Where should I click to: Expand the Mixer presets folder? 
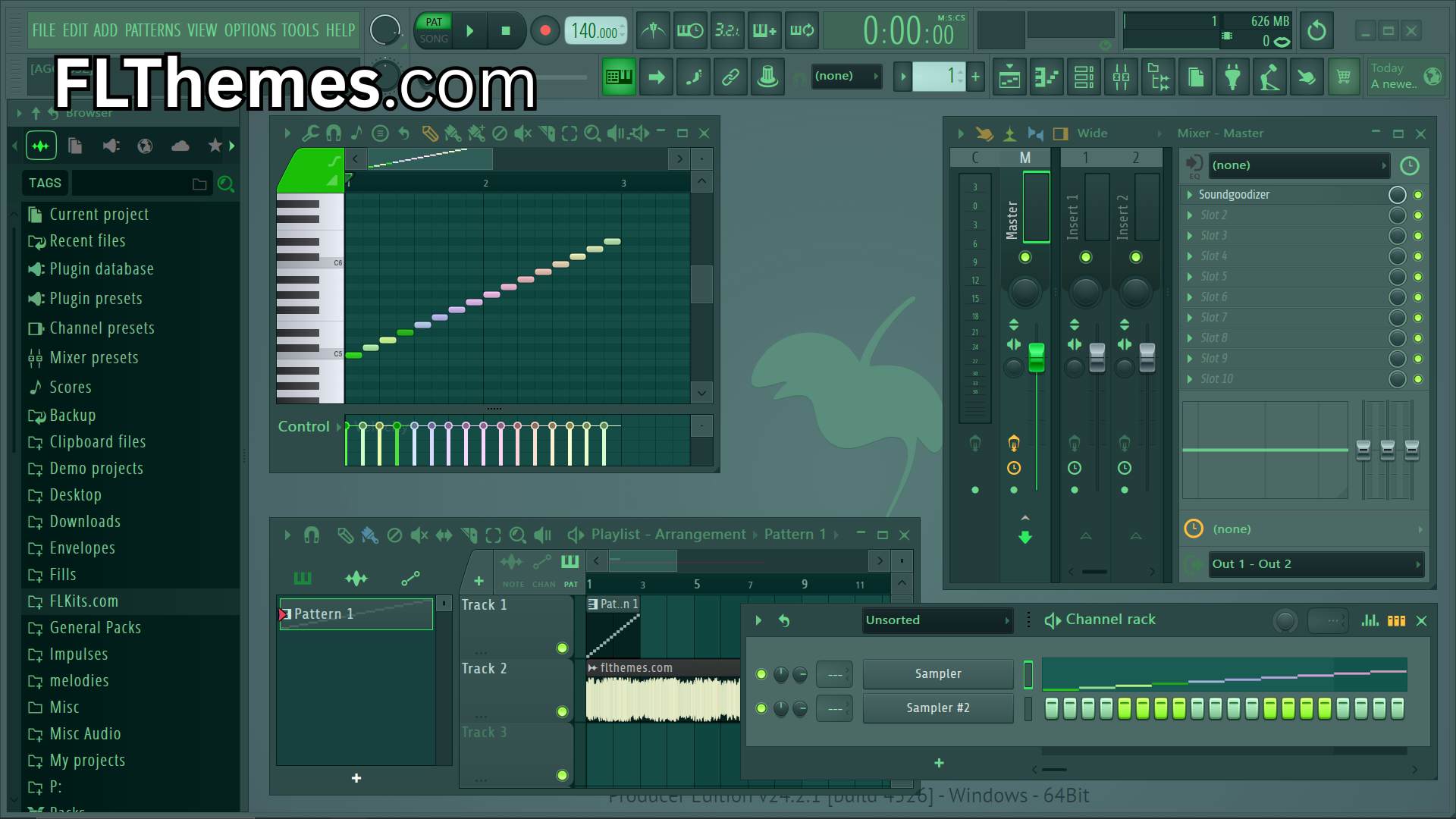(x=93, y=358)
